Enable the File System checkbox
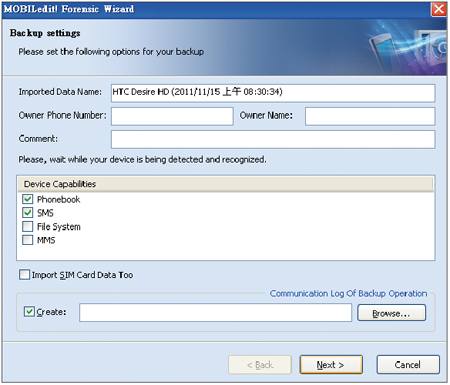The height and width of the screenshot is (385, 450). (28, 226)
